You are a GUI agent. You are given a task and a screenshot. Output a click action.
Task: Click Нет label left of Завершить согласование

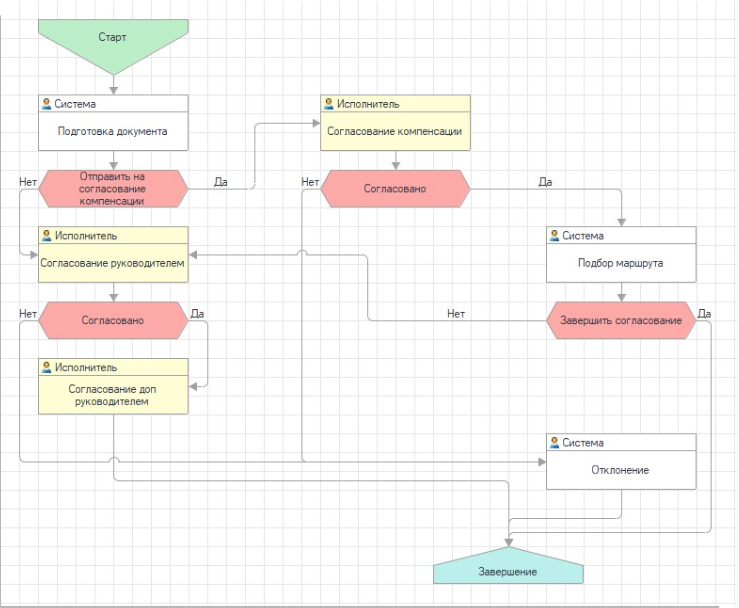pyautogui.click(x=456, y=314)
